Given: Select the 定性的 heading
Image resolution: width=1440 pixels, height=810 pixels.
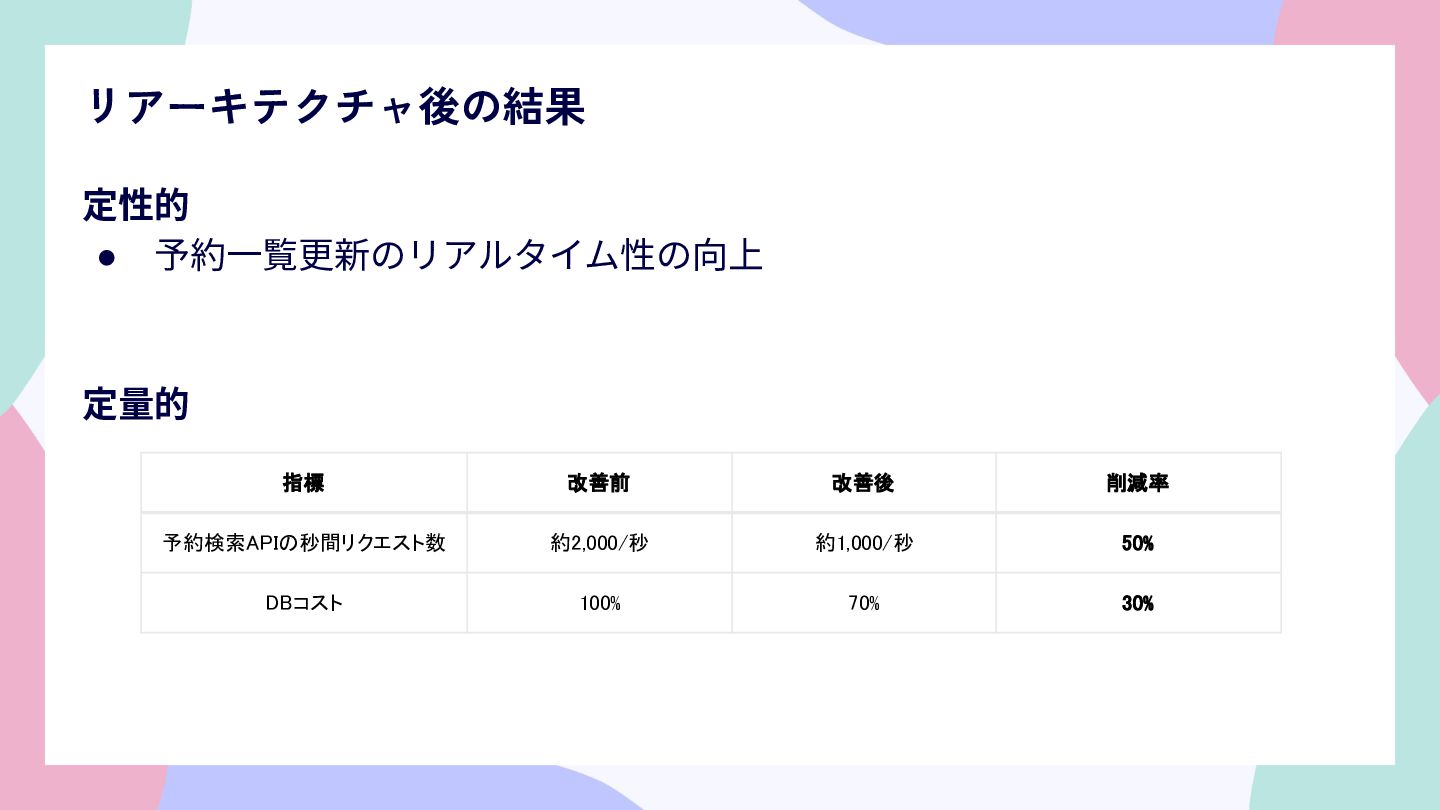Looking at the screenshot, I should point(136,206).
